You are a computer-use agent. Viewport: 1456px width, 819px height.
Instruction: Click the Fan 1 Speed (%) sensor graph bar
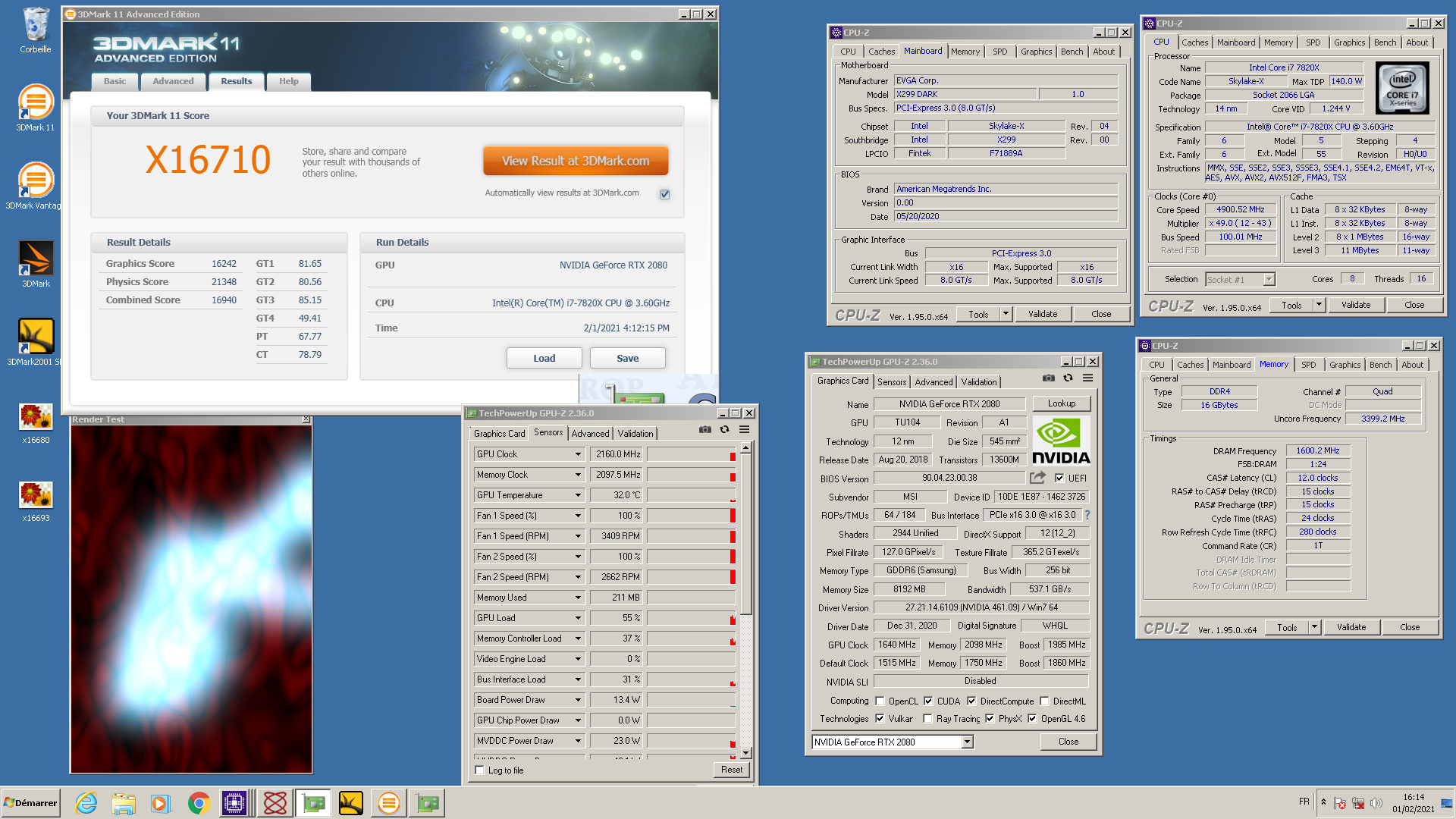(692, 516)
